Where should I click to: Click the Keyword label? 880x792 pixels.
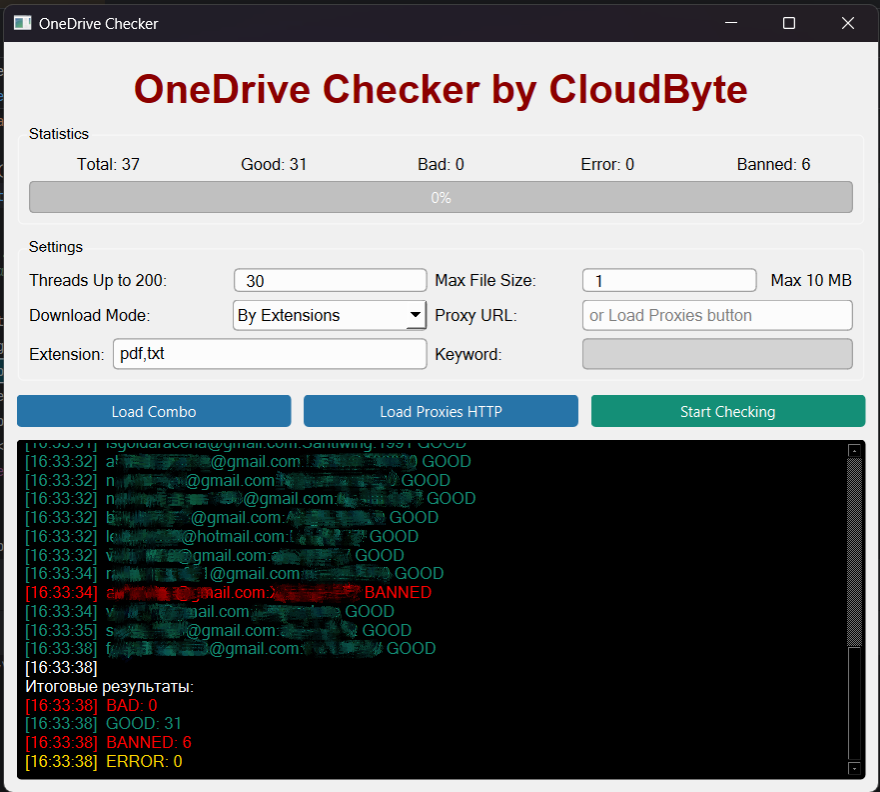[468, 354]
